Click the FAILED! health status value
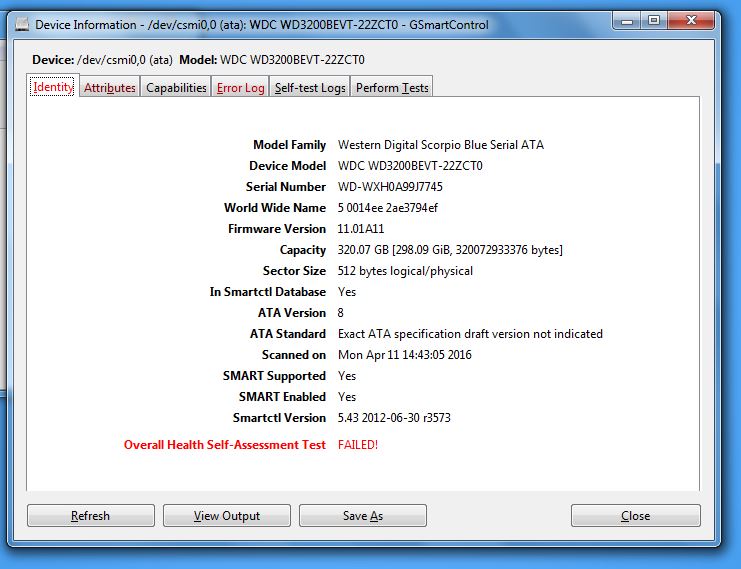This screenshot has height=569, width=741. click(358, 445)
